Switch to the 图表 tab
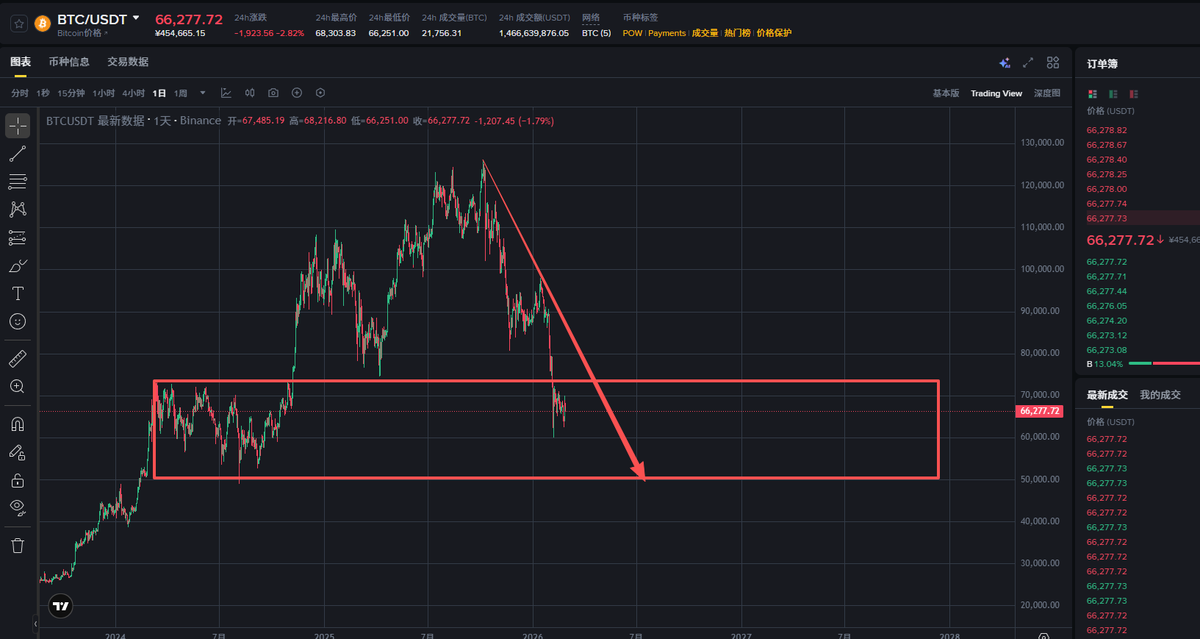1200x639 pixels. pyautogui.click(x=20, y=62)
